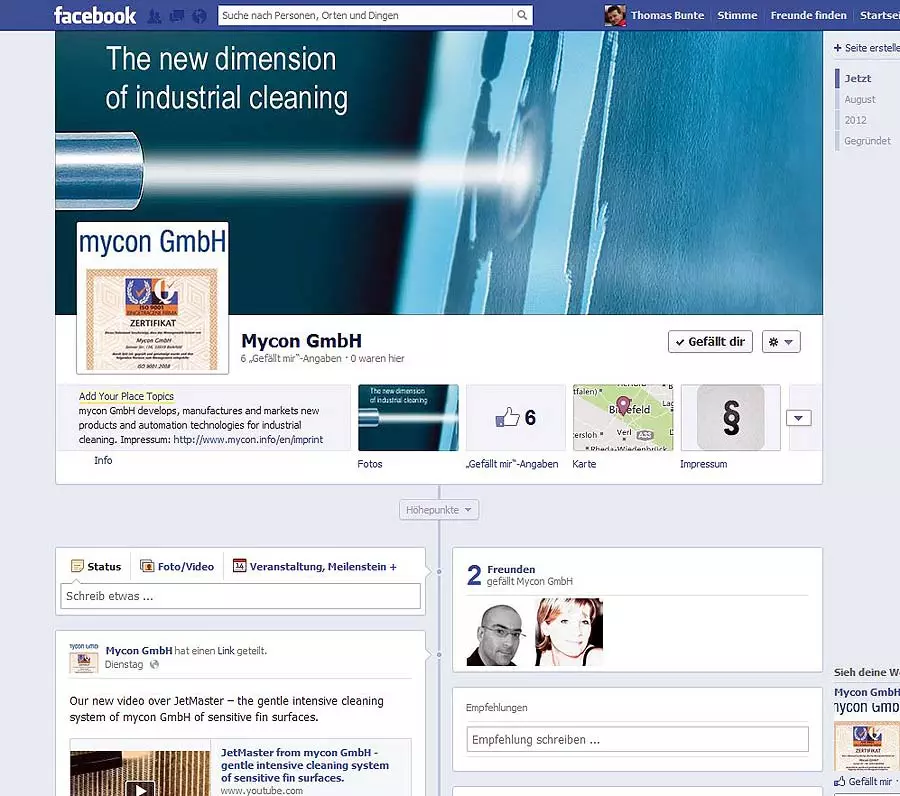Click the Mycon GmbH post avatar

click(x=84, y=658)
